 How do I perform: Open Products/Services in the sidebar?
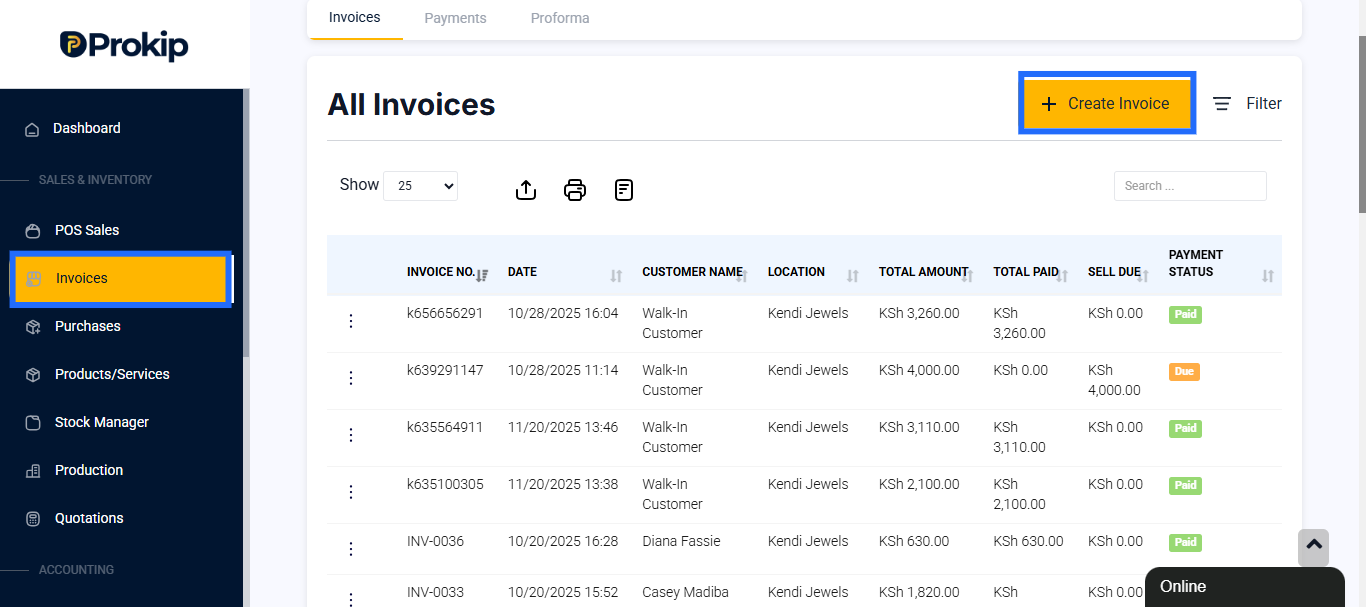coord(112,374)
